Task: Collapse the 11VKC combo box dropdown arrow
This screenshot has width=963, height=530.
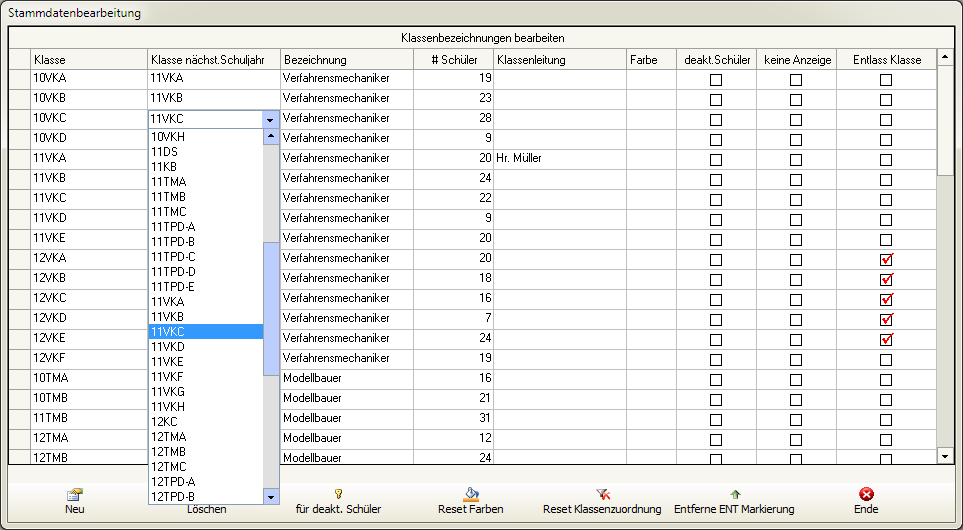Action: click(x=270, y=120)
